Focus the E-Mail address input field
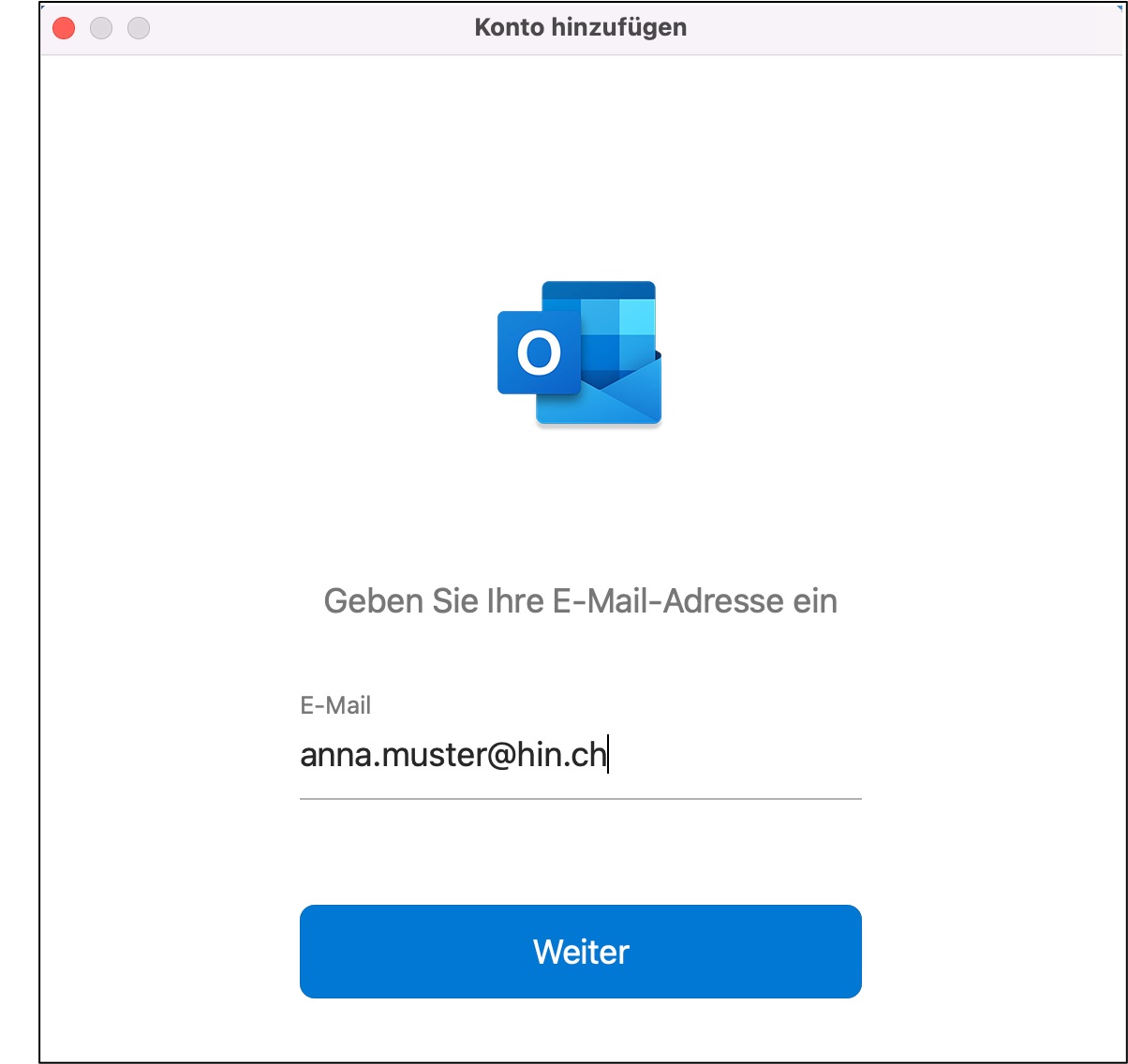The width and height of the screenshot is (1128, 1064). 580,756
